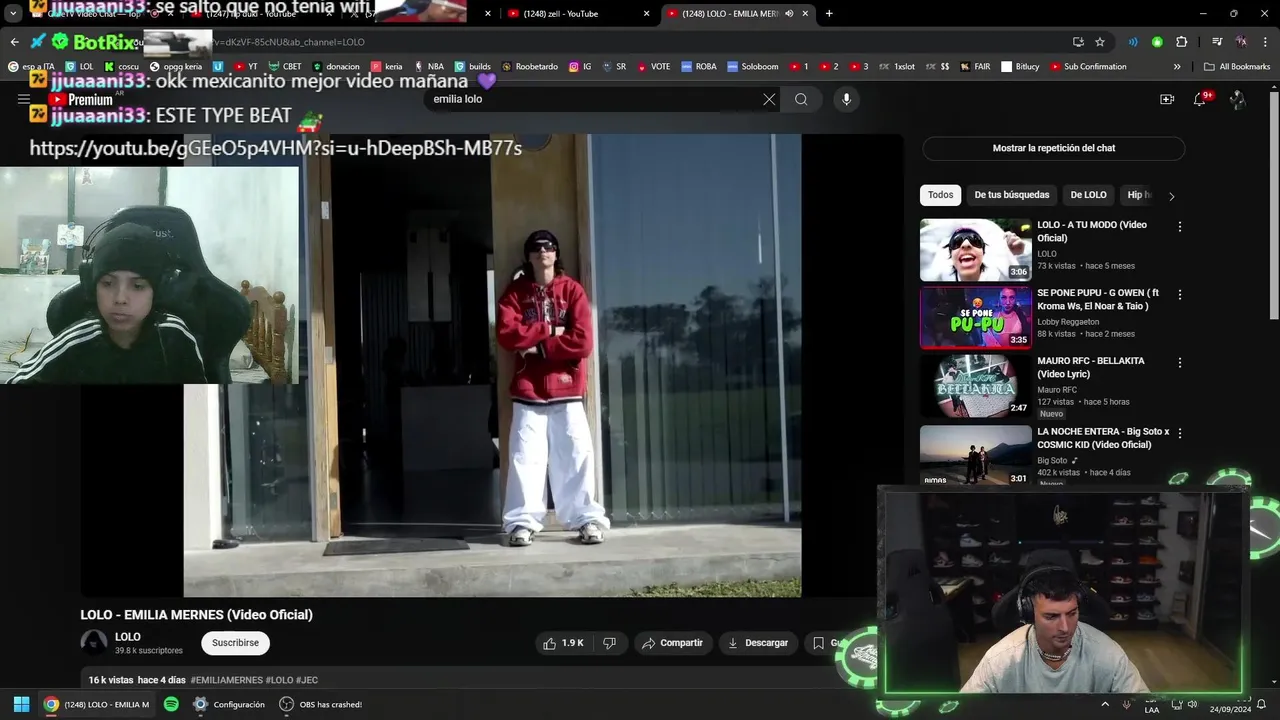Open Lobby Reggaeton channel name
The width and height of the screenshot is (1280, 720).
[x=1068, y=321]
